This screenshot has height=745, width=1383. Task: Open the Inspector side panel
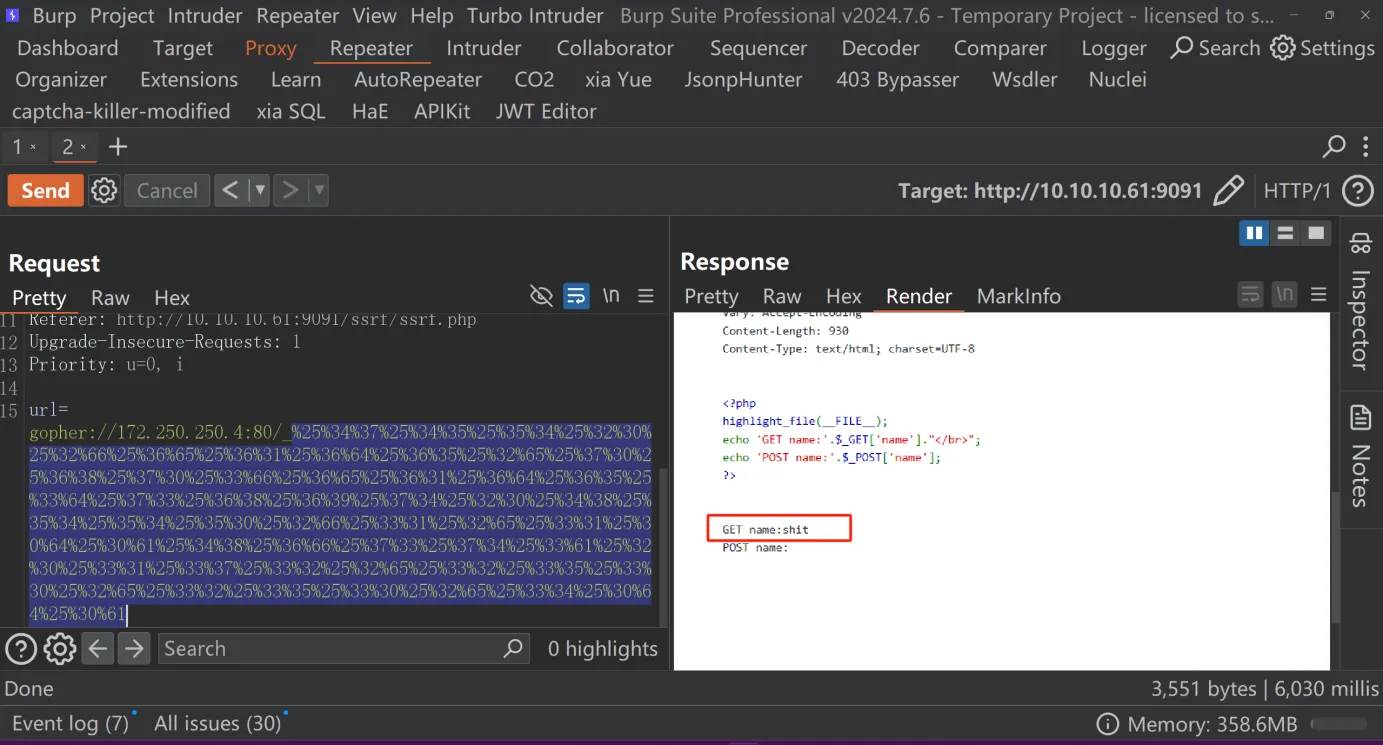[1360, 301]
